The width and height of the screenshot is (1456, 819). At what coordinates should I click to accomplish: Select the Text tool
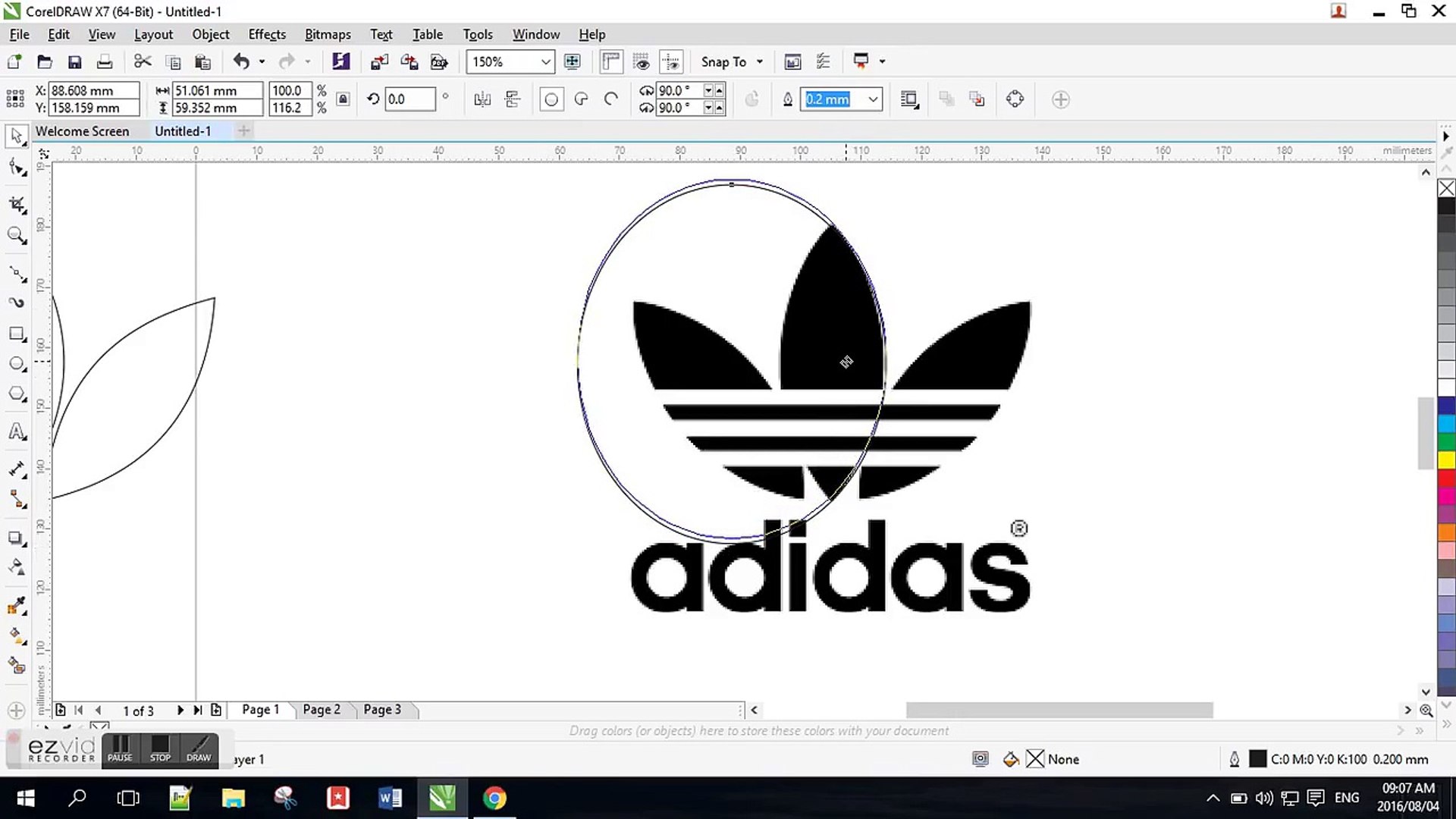pyautogui.click(x=17, y=432)
